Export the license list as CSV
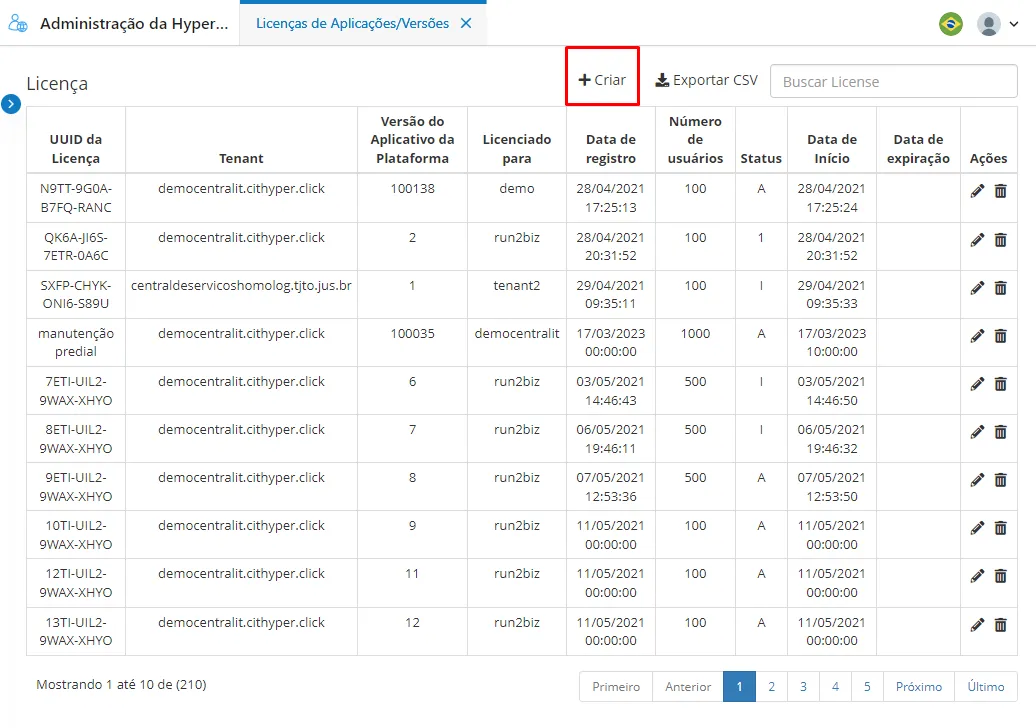The height and width of the screenshot is (728, 1036). coord(706,80)
